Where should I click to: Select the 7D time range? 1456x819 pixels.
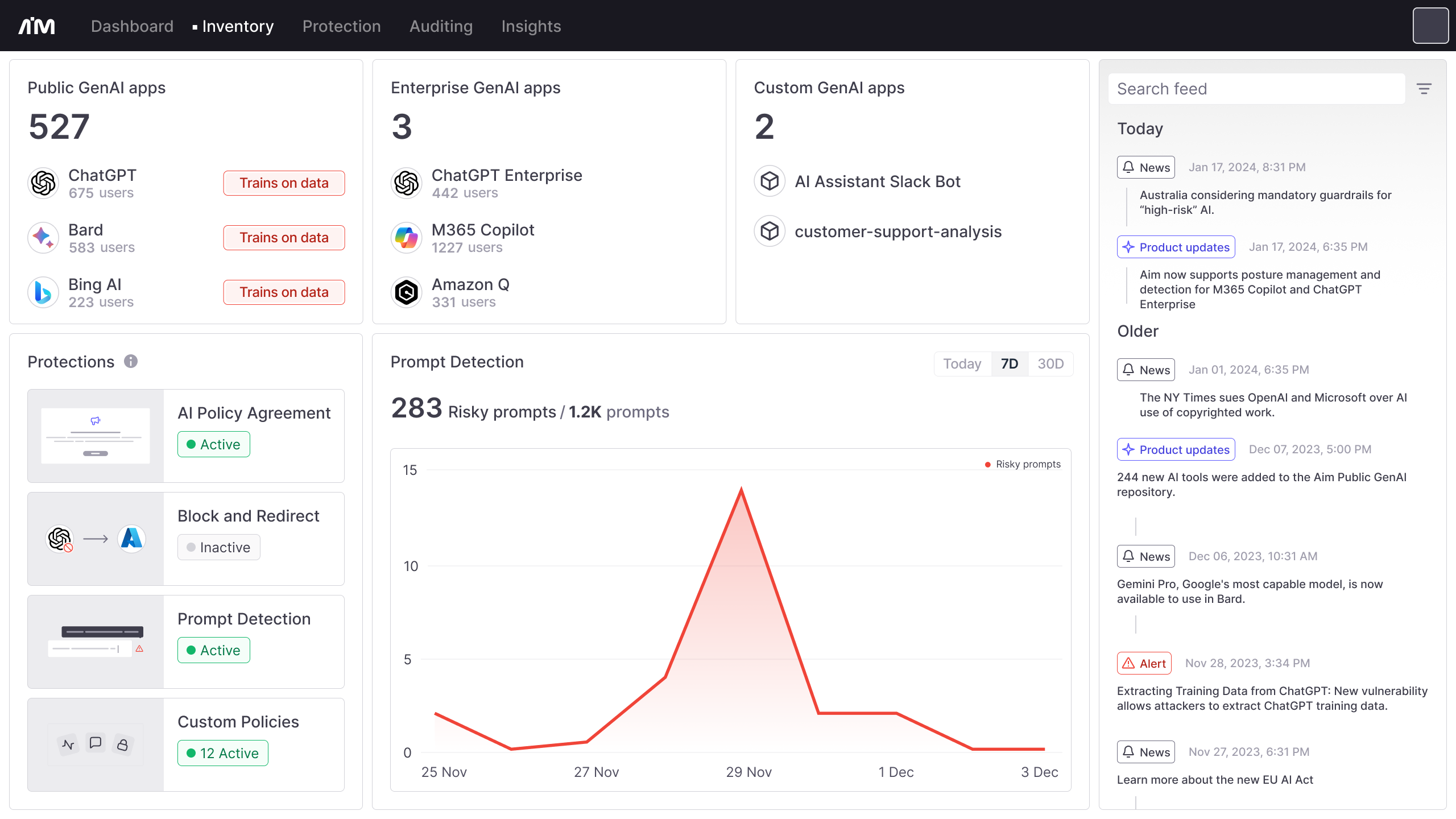1010,364
